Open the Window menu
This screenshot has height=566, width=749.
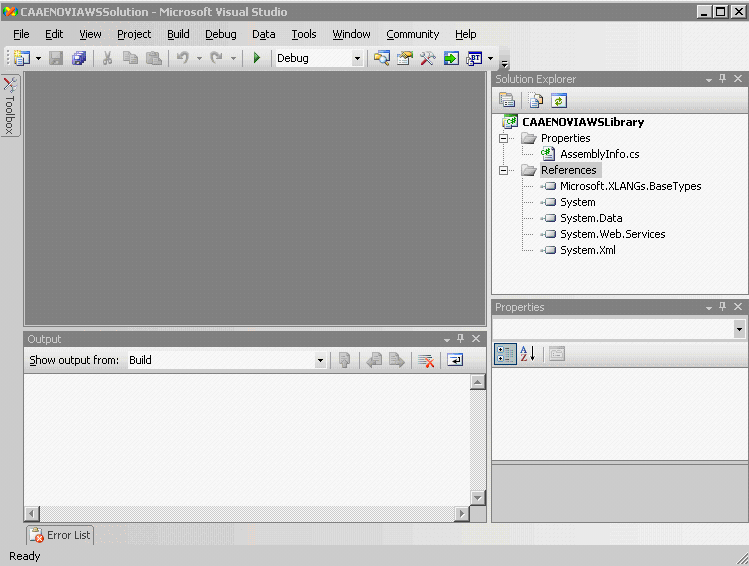point(351,34)
